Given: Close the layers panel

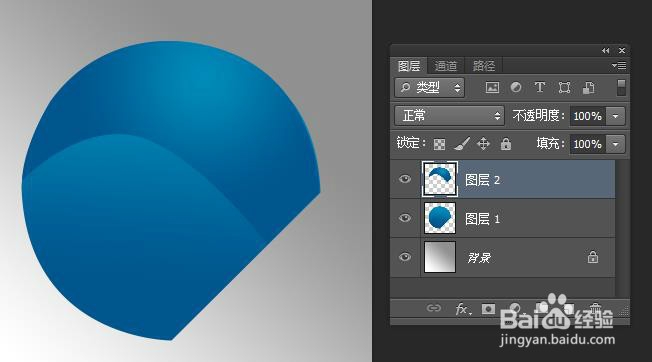Looking at the screenshot, I should pyautogui.click(x=622, y=50).
